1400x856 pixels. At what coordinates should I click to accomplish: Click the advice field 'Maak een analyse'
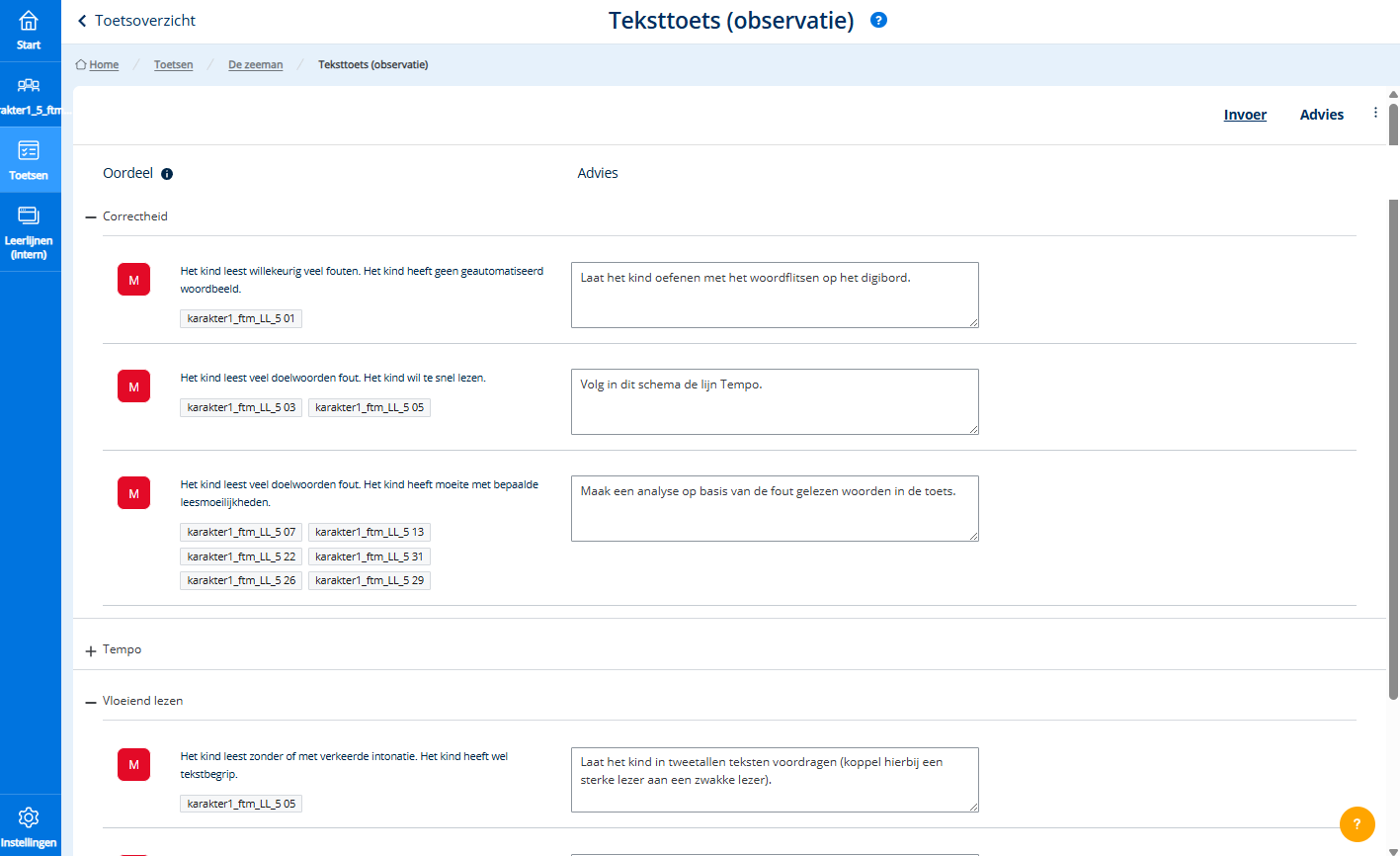coord(775,508)
